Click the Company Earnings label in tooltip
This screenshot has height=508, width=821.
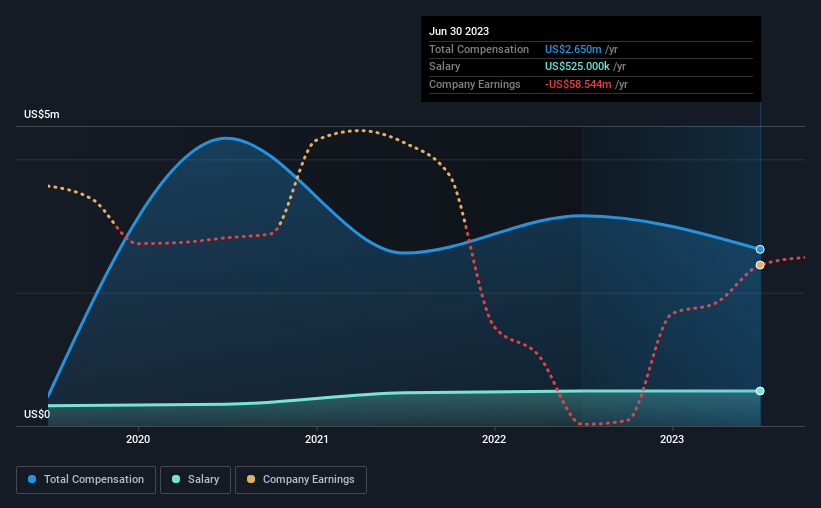coord(475,84)
